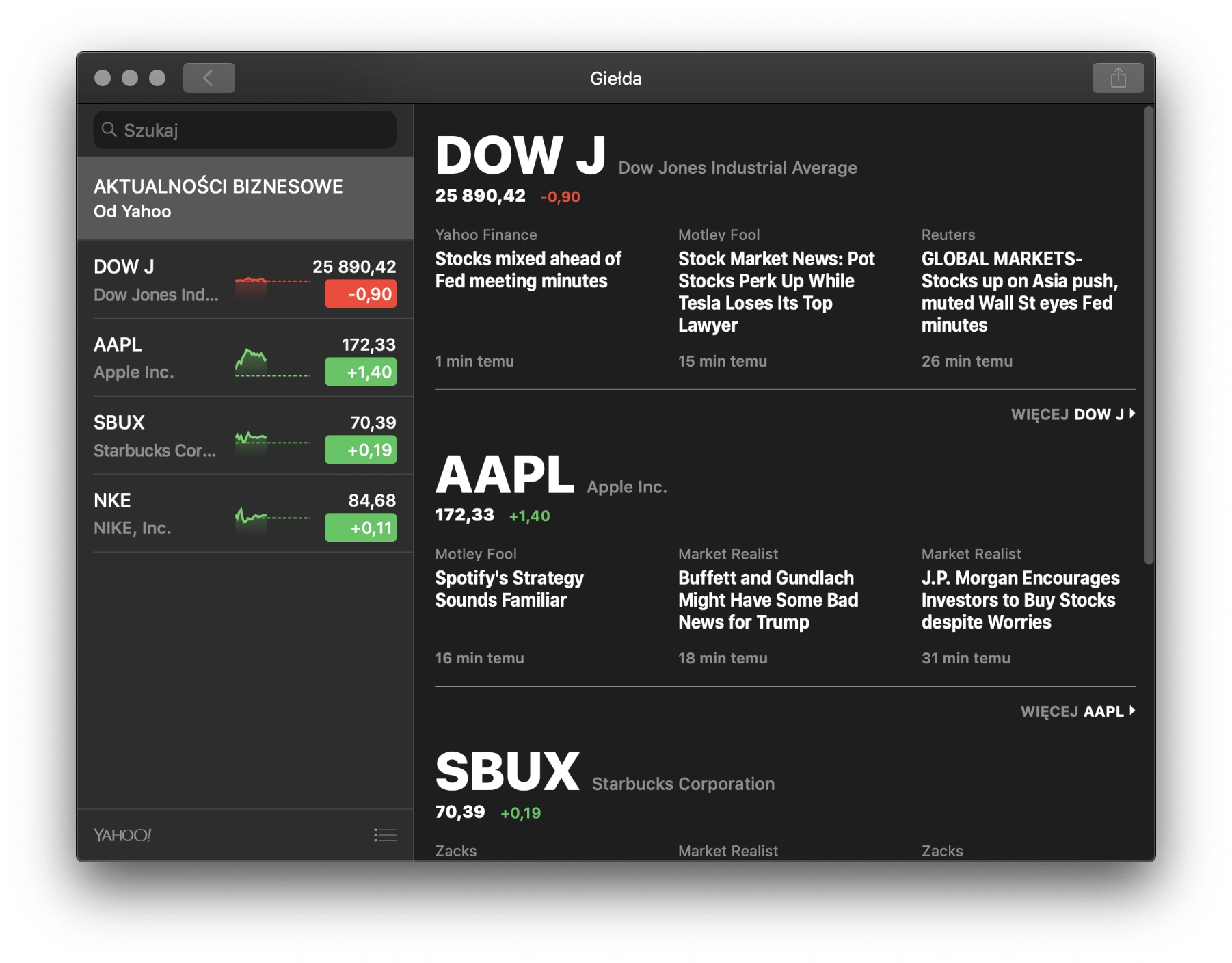
Task: Click the NKE mini sparkline chart
Action: tap(272, 519)
